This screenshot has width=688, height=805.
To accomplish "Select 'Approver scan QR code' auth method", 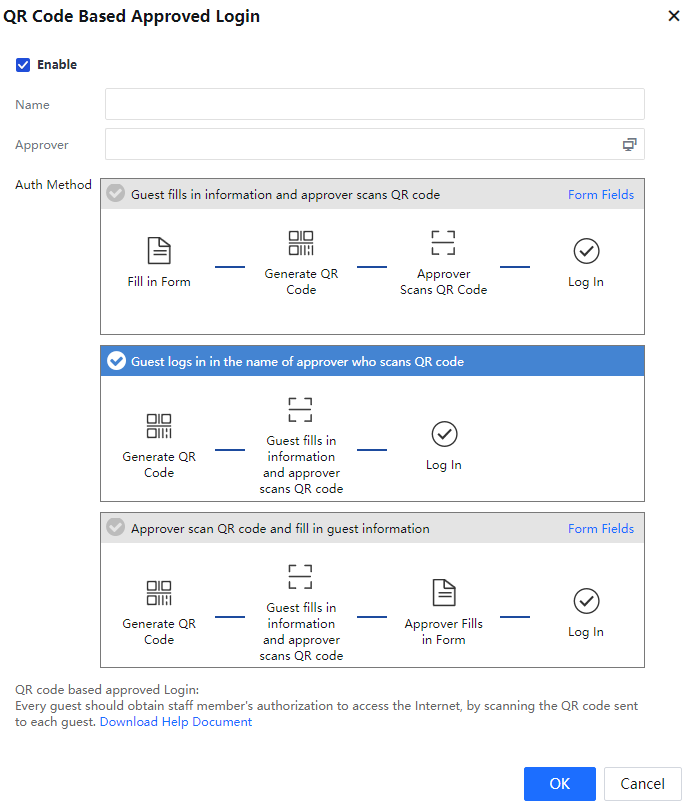I will tap(117, 528).
